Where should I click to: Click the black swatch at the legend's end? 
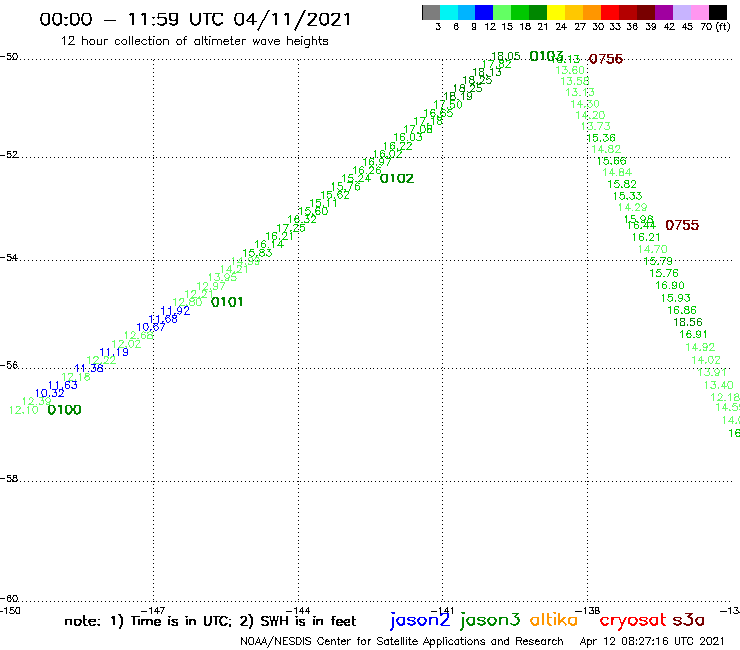coord(717,13)
